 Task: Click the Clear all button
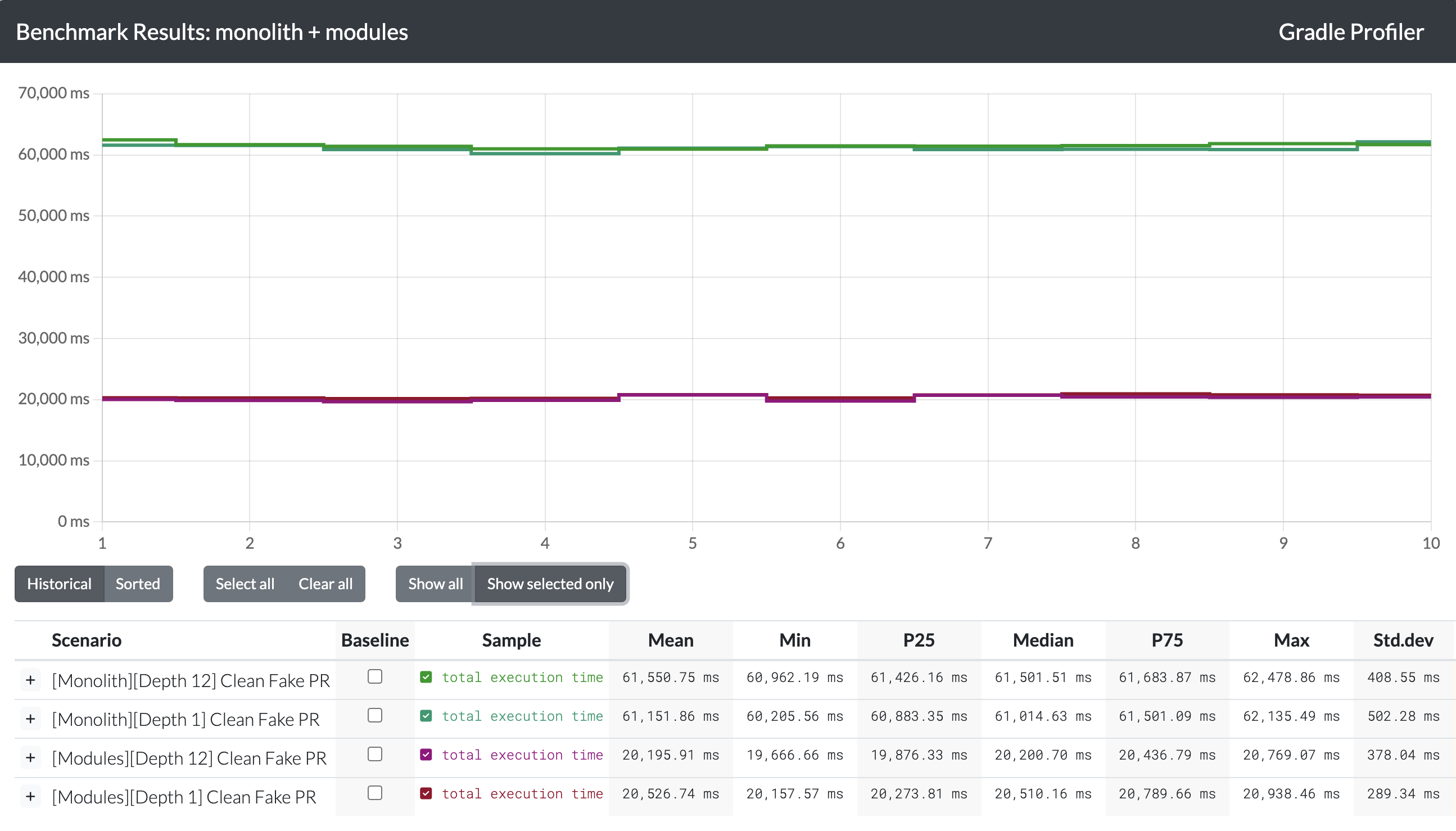pyautogui.click(x=325, y=584)
